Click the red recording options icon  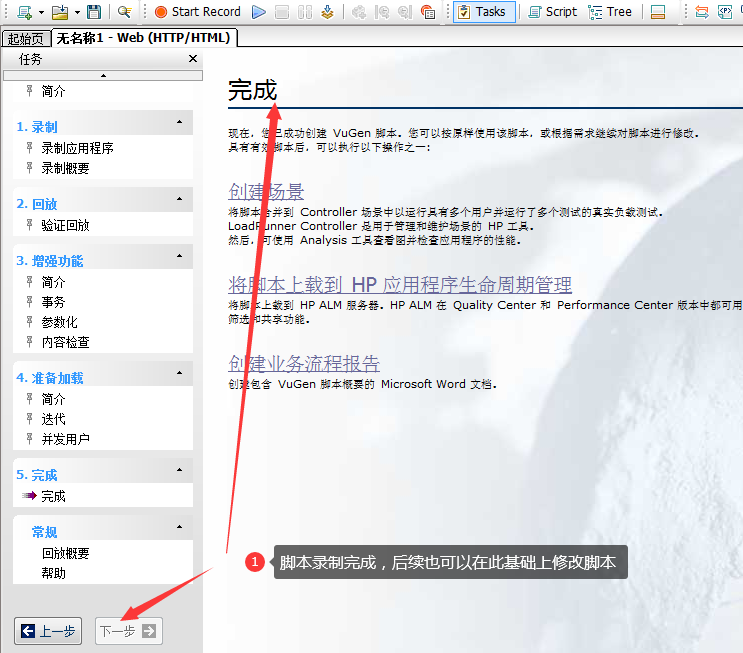pos(428,12)
